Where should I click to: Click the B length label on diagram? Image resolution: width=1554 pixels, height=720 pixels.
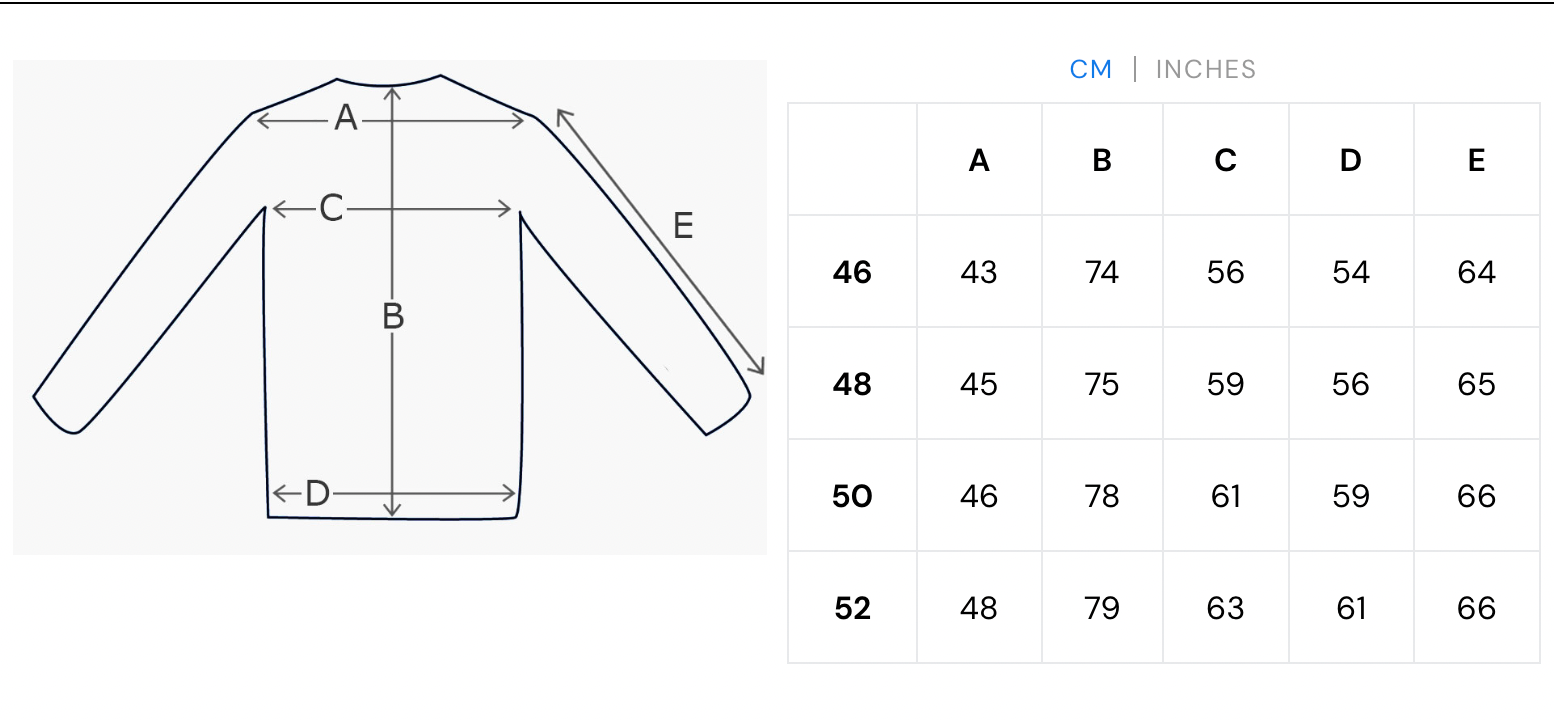point(393,317)
